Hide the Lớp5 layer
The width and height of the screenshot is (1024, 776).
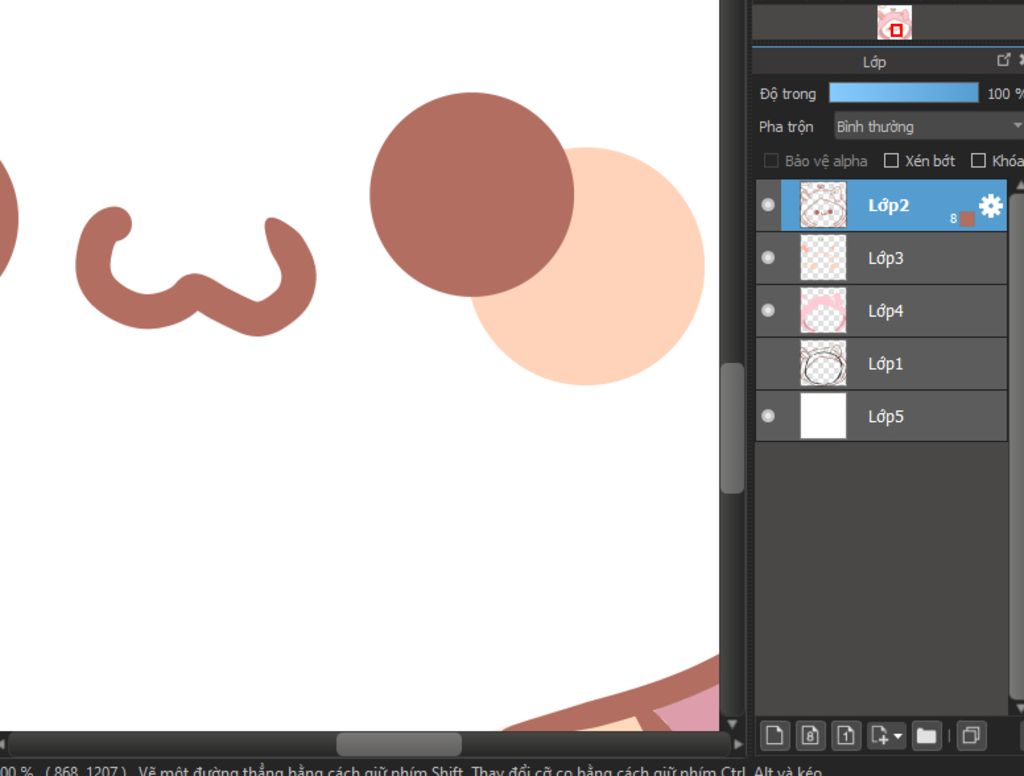(x=768, y=415)
